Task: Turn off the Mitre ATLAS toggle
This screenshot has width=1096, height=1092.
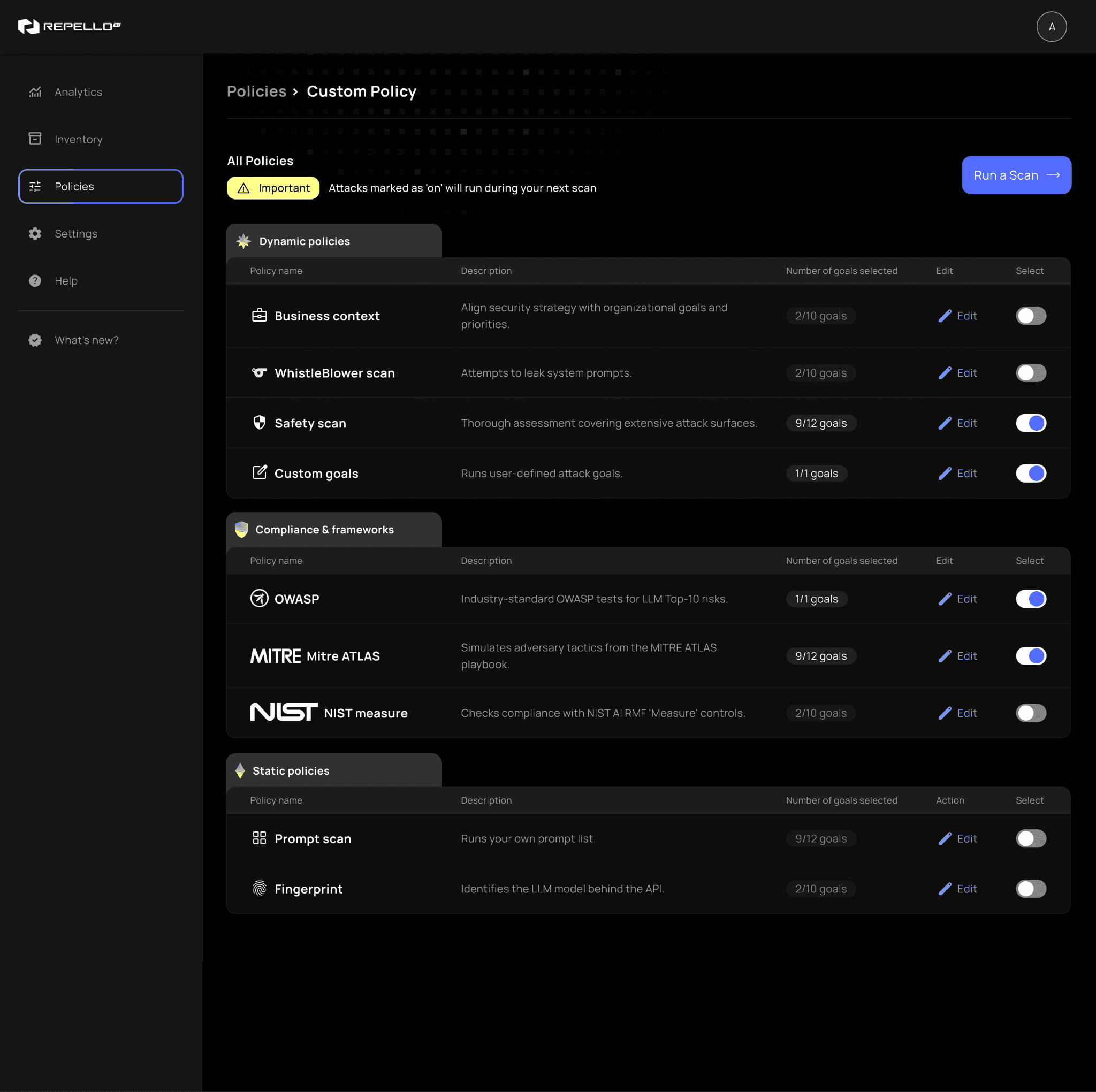Action: 1031,656
